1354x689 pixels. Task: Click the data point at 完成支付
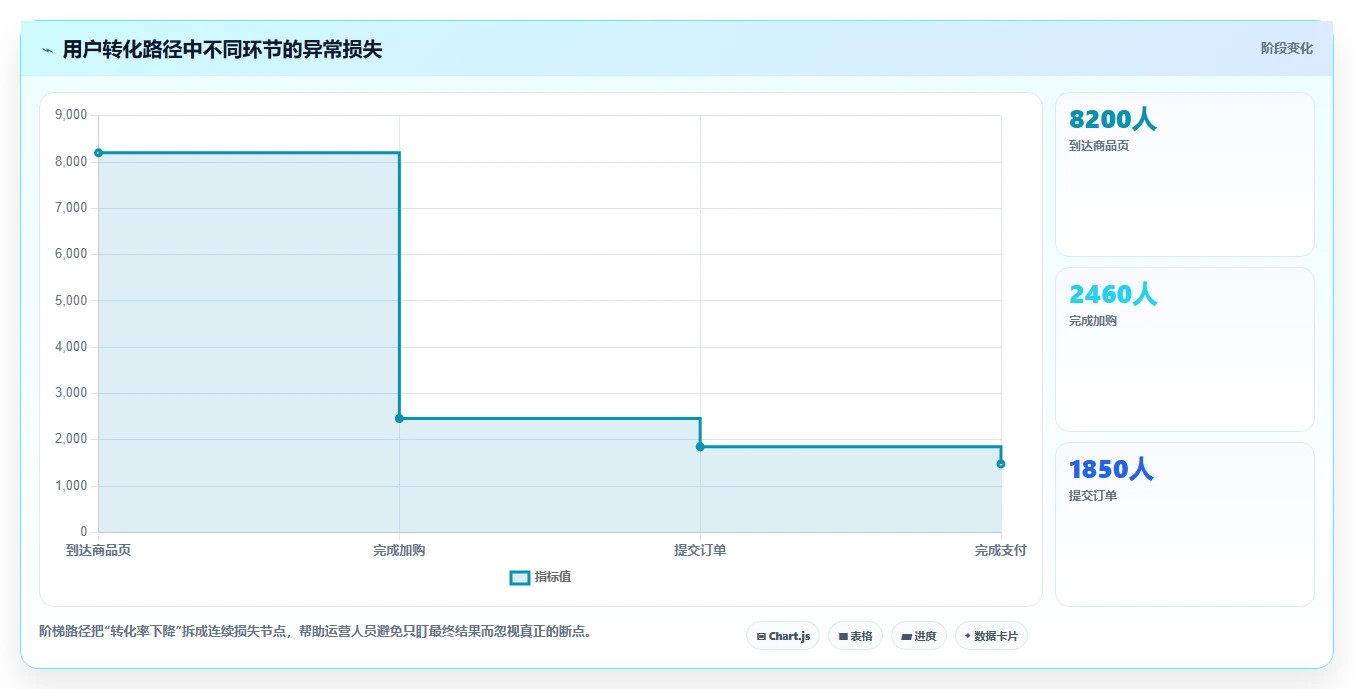tap(1001, 464)
